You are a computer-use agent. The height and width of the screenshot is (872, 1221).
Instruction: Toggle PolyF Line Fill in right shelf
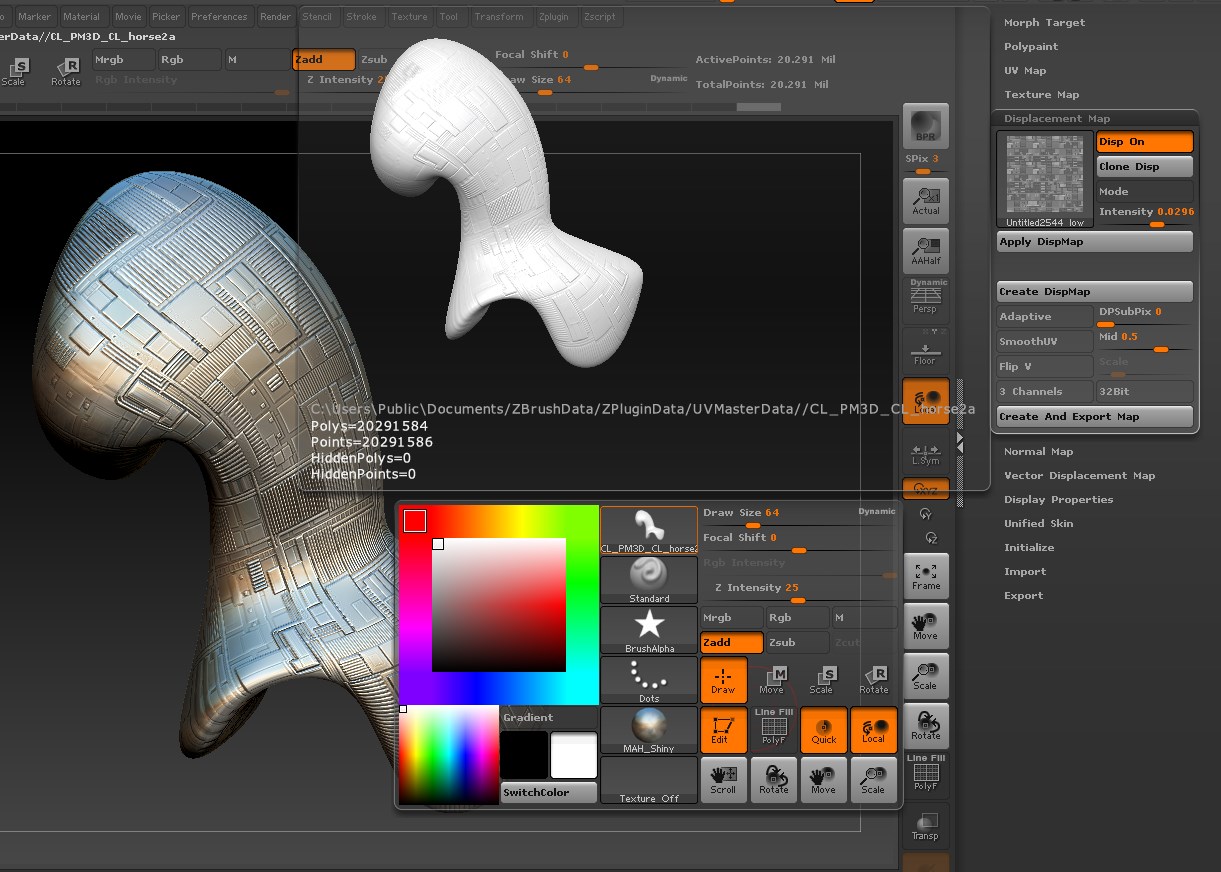coord(925,774)
